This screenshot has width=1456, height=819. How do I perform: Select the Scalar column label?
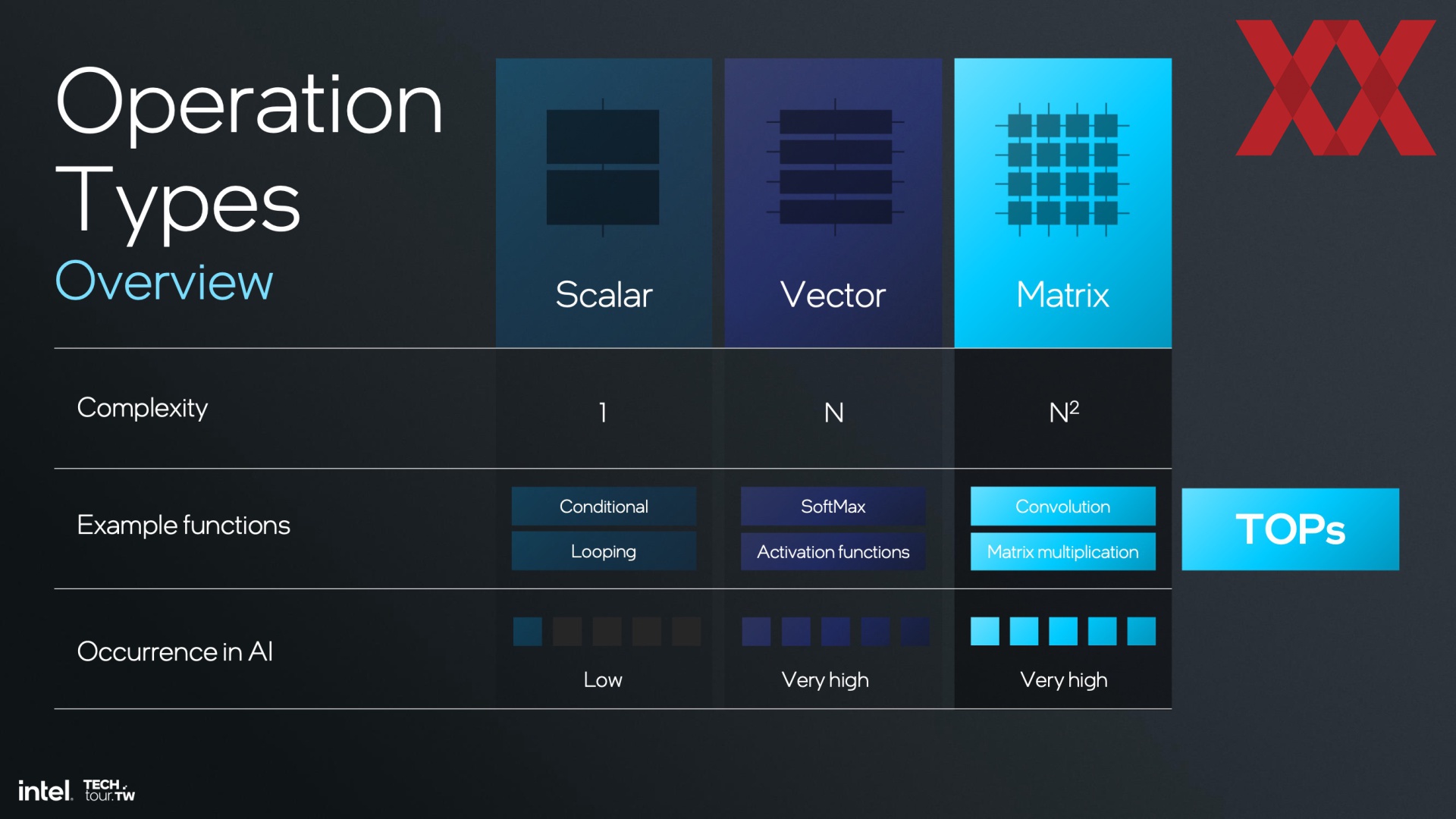coord(604,294)
